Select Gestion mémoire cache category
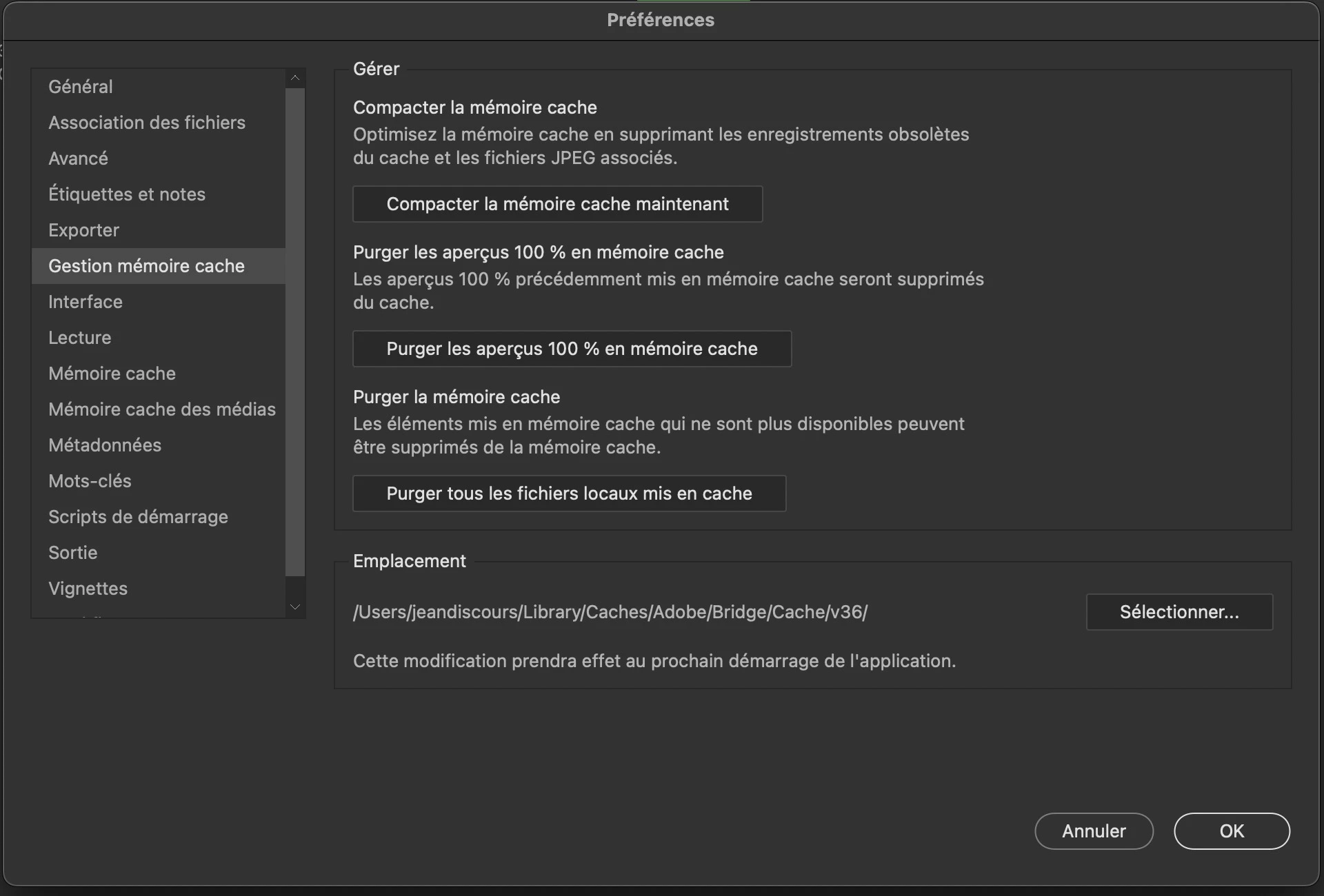 pos(146,266)
